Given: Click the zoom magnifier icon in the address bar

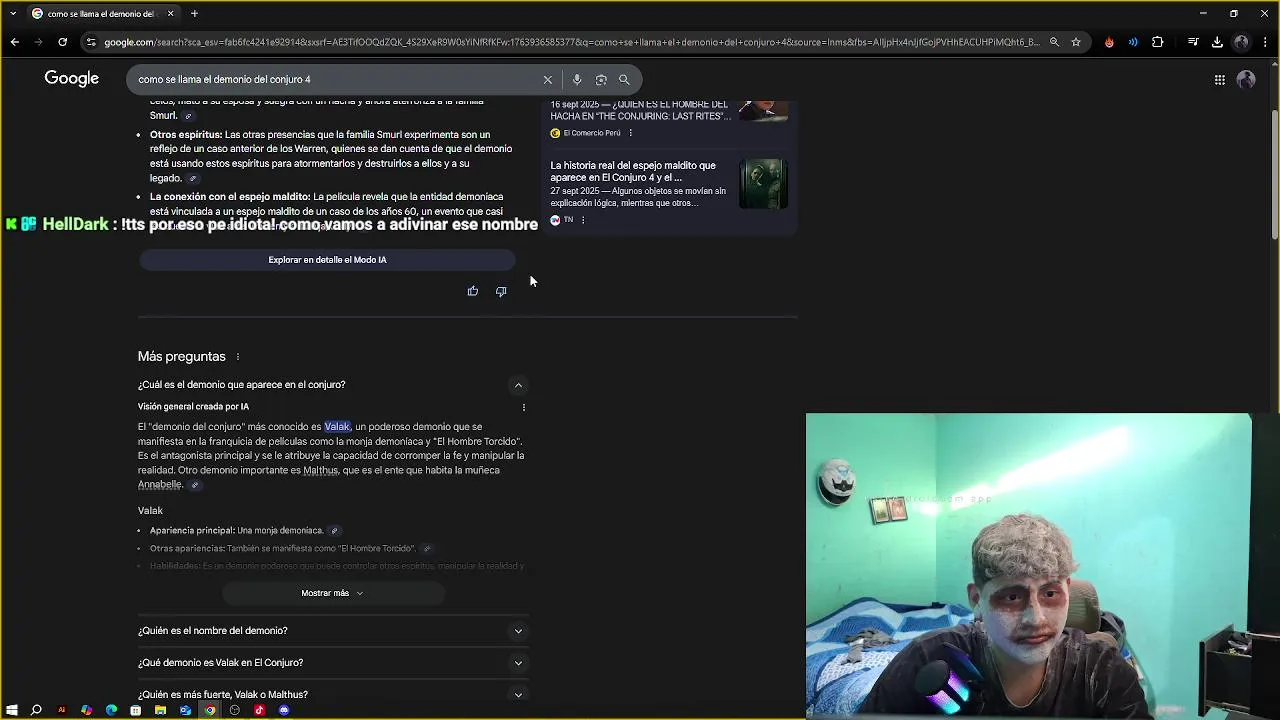Looking at the screenshot, I should (x=1054, y=42).
